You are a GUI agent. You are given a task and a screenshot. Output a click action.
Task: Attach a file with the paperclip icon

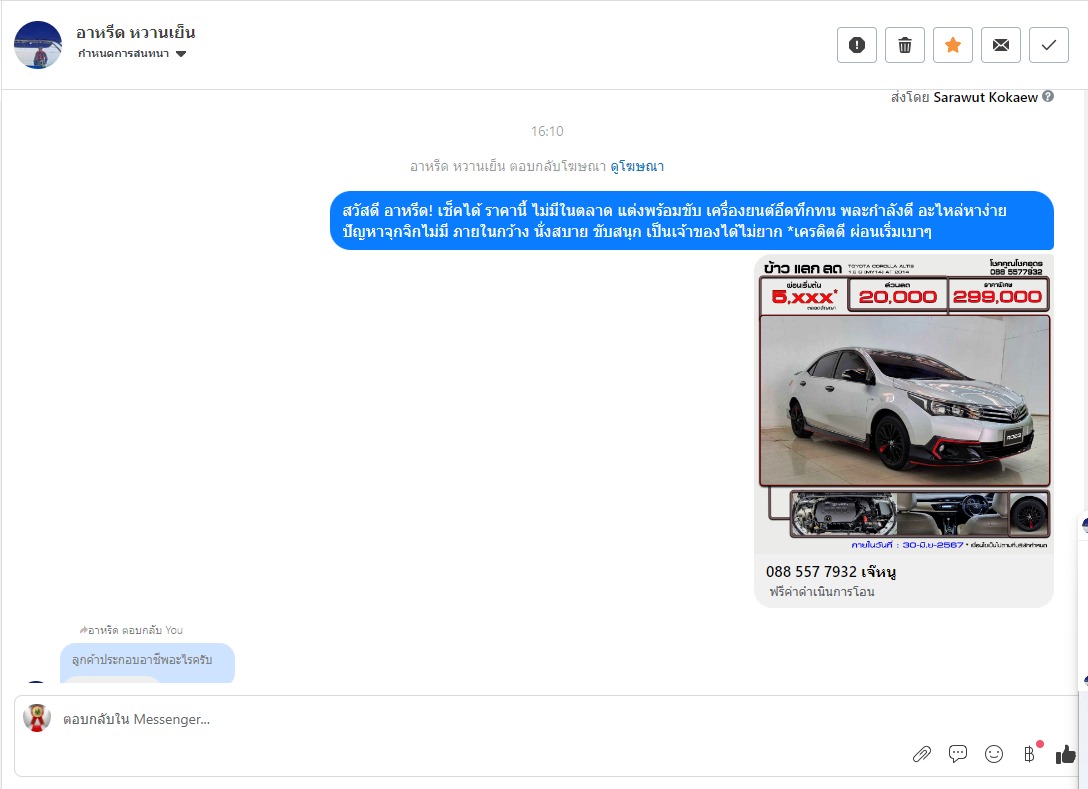[x=921, y=754]
